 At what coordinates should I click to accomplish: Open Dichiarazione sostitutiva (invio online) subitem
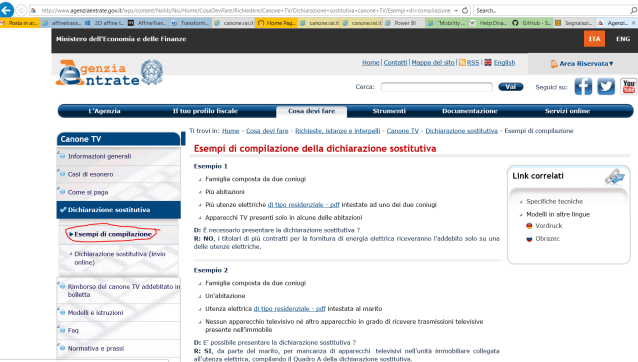click(120, 258)
